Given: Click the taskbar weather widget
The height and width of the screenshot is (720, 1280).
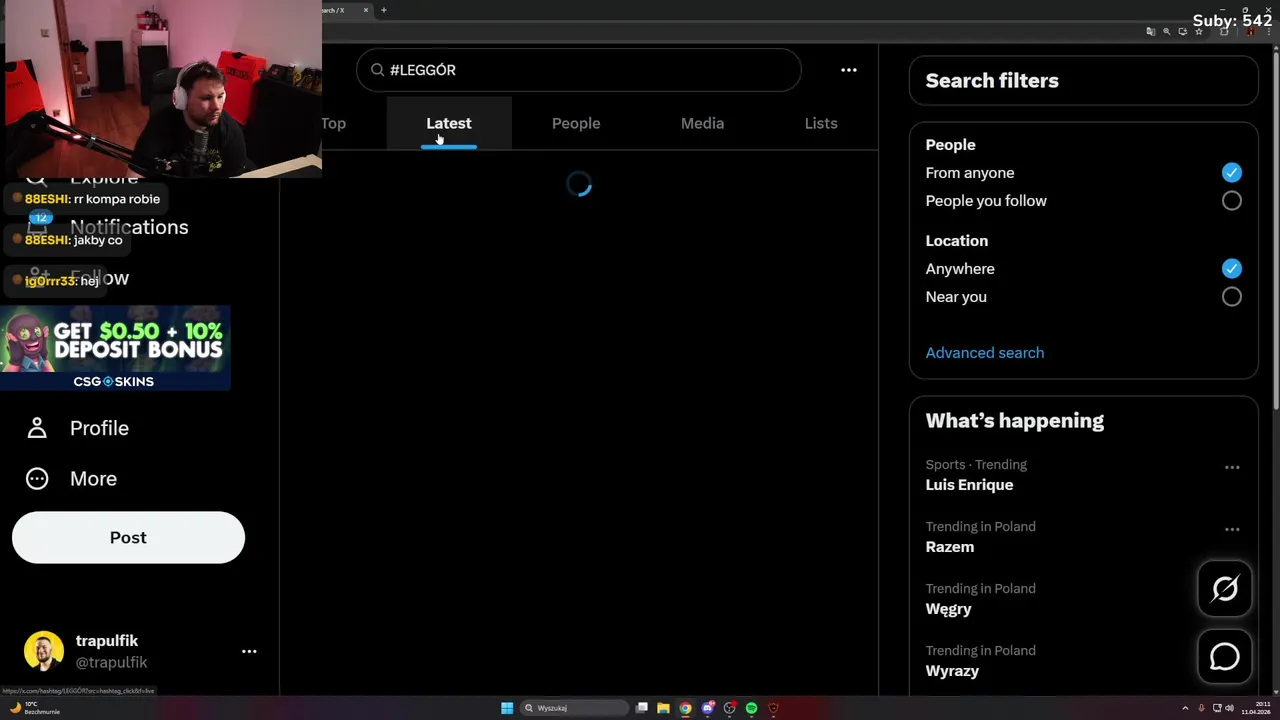Looking at the screenshot, I should 34,708.
